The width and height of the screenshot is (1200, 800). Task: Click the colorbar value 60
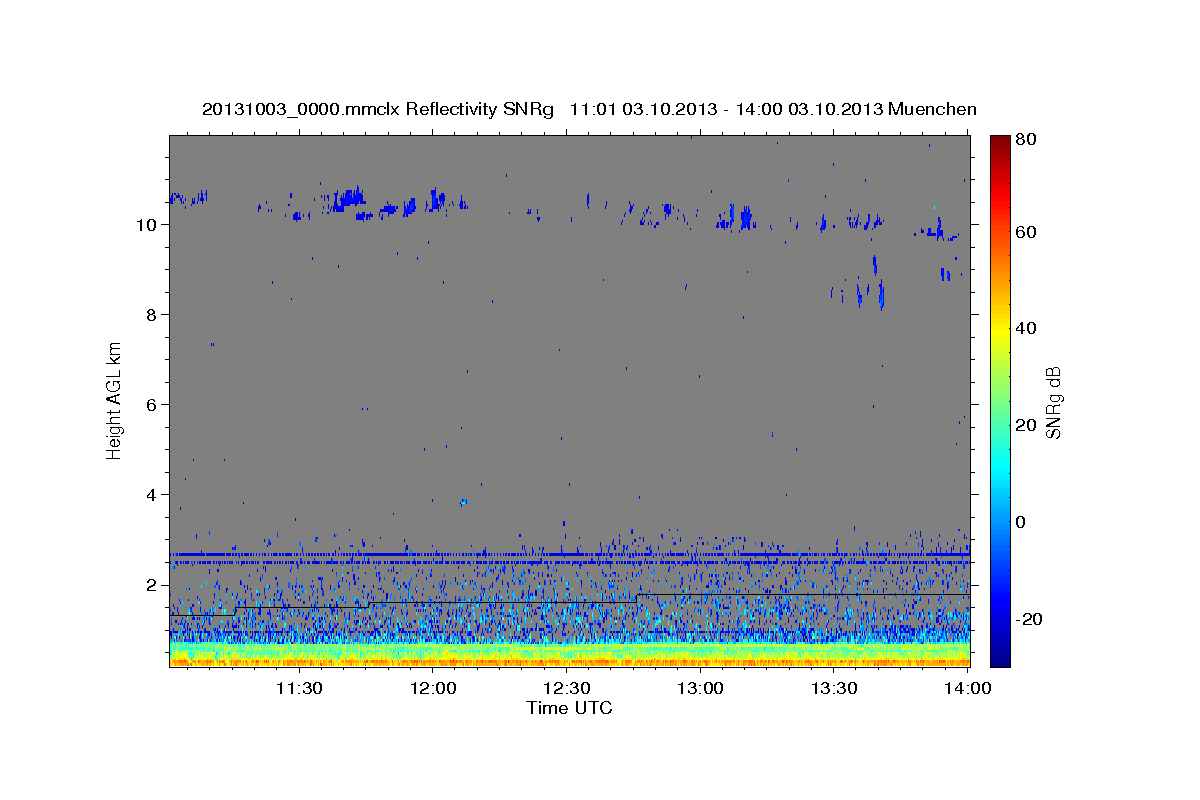[1025, 232]
